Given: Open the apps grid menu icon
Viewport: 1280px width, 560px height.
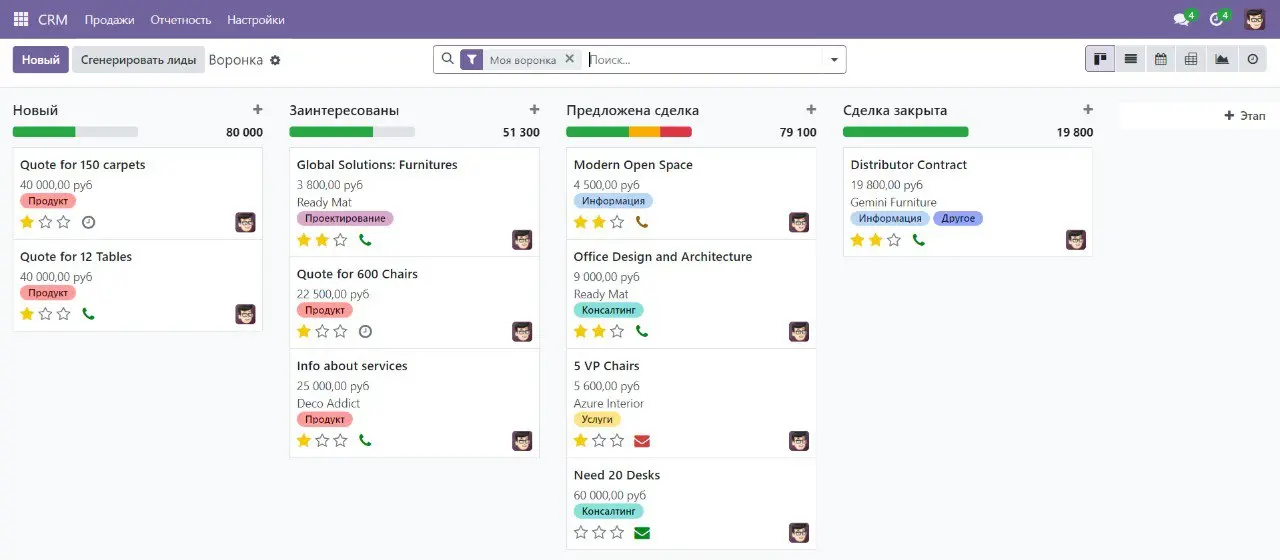Looking at the screenshot, I should pyautogui.click(x=21, y=19).
